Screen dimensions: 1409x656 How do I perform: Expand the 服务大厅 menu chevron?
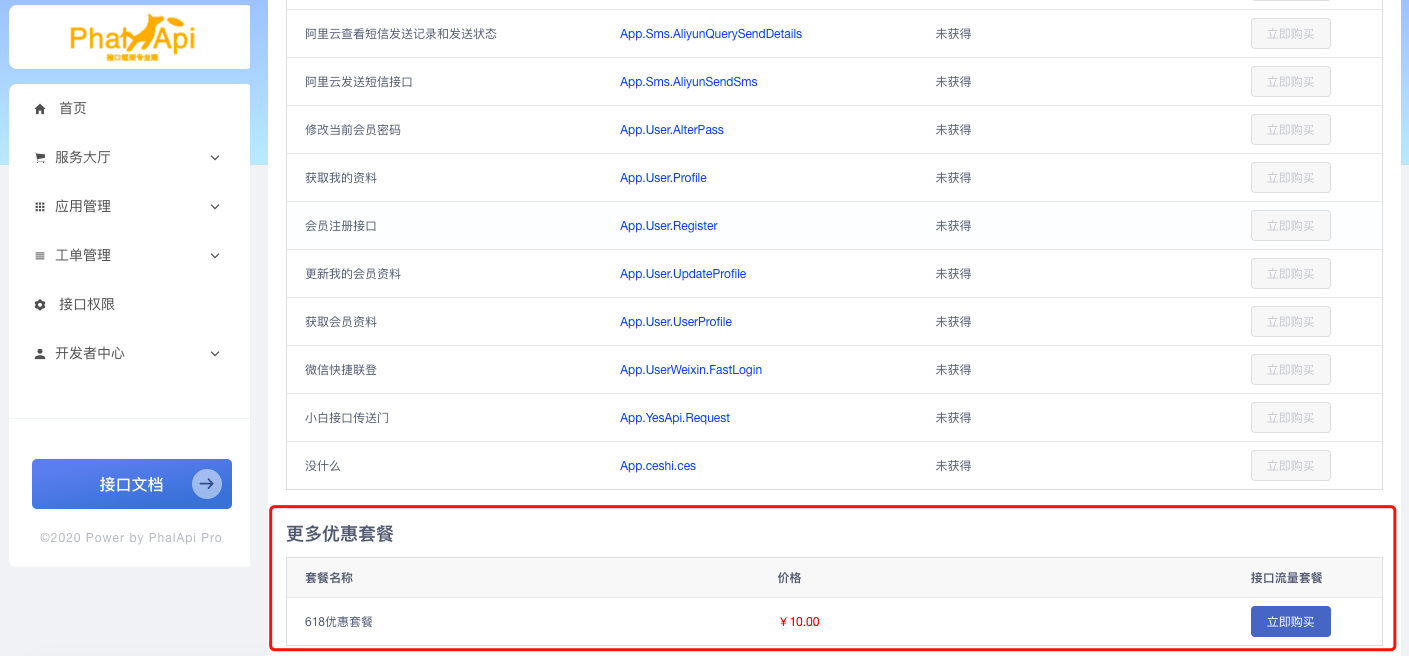(x=215, y=158)
